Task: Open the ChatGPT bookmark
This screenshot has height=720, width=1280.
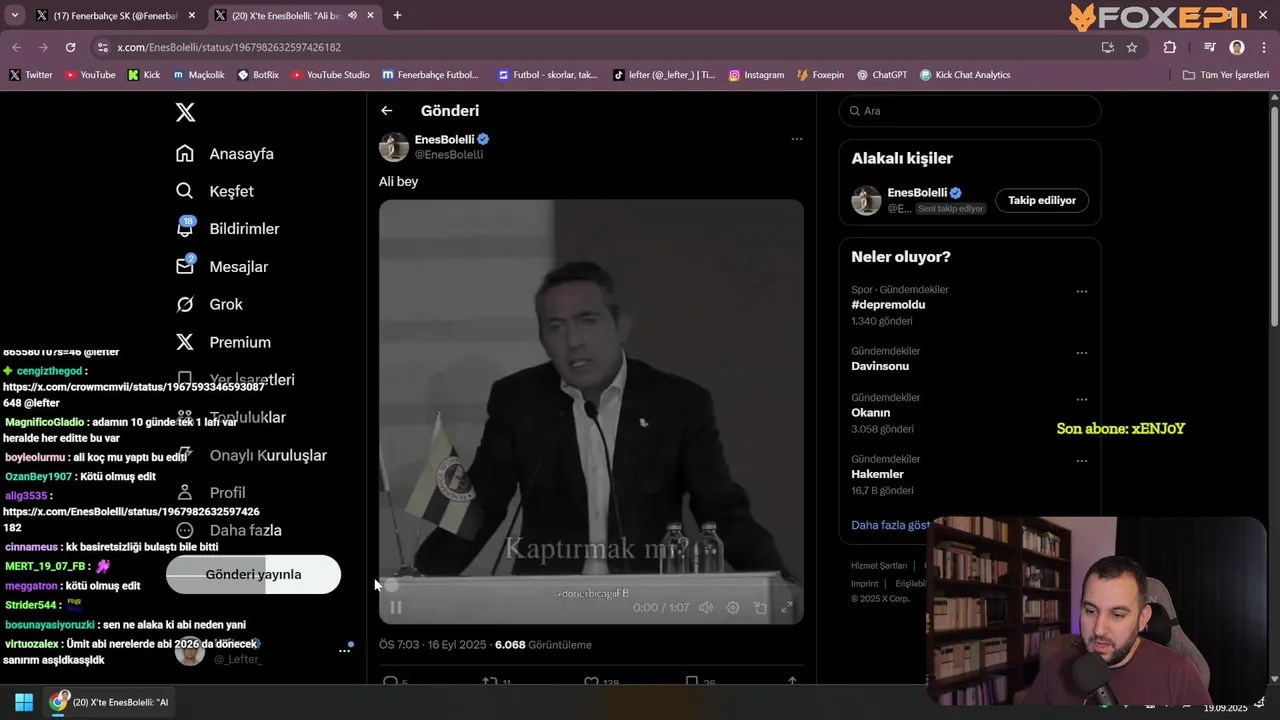Action: (882, 75)
